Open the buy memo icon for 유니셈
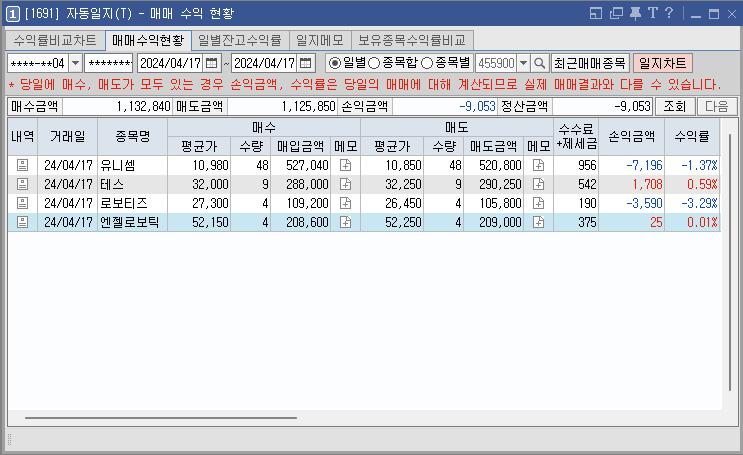This screenshot has width=743, height=455. click(345, 165)
